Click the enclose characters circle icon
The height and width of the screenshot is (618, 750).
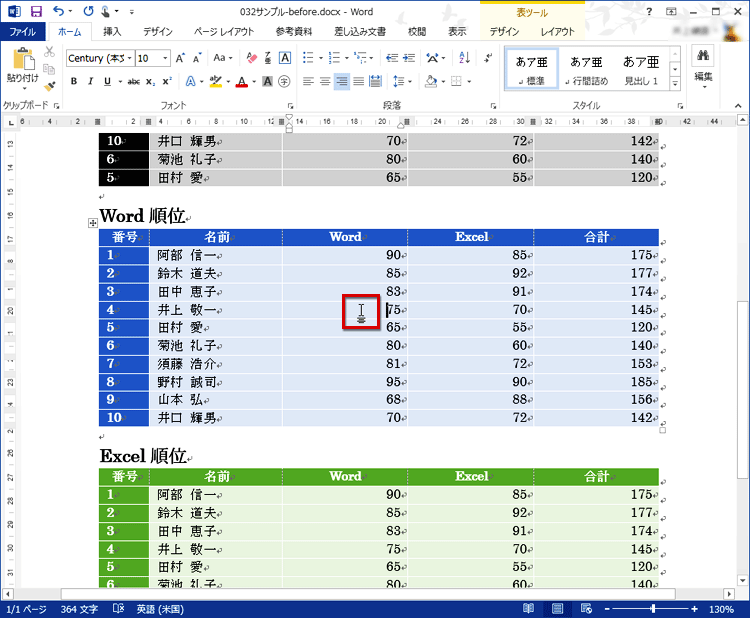(284, 81)
